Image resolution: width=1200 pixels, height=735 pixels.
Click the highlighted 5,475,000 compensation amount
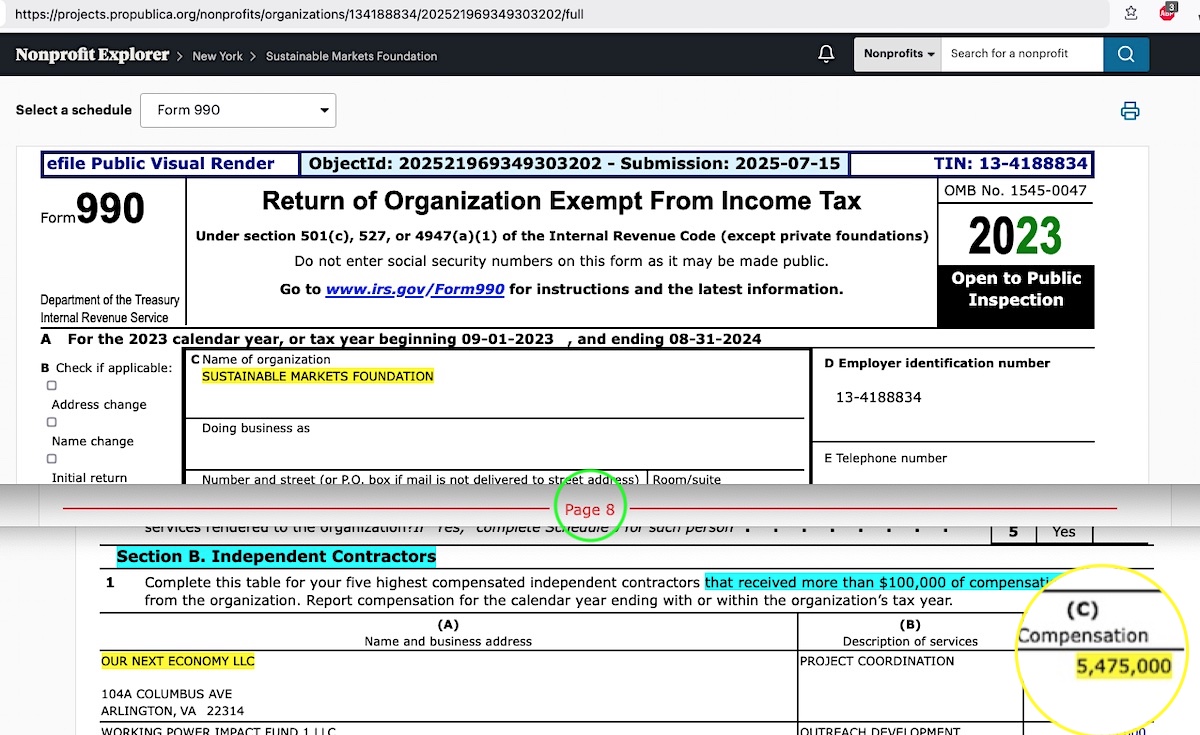1123,667
